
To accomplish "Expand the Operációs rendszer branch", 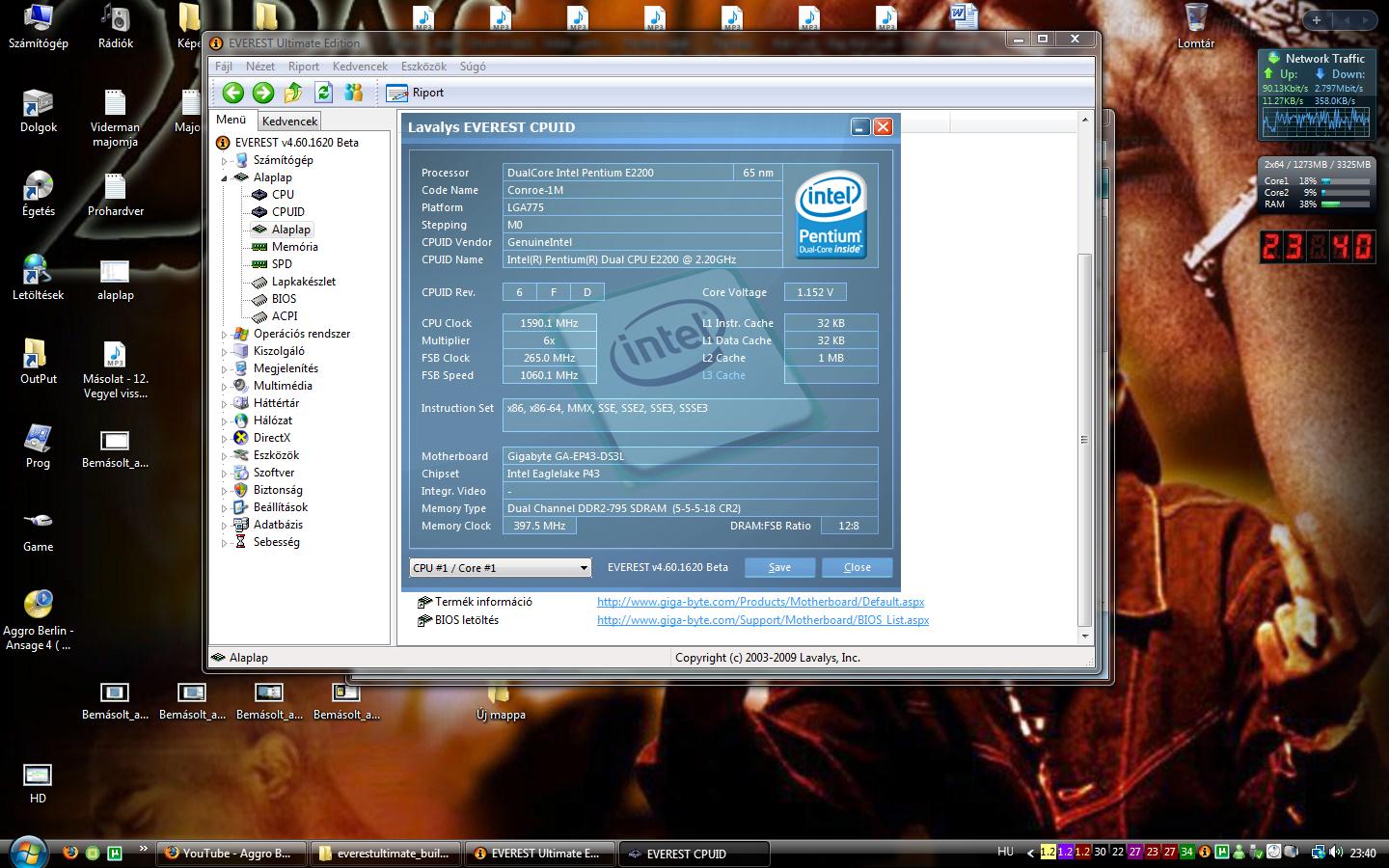I will [x=225, y=335].
